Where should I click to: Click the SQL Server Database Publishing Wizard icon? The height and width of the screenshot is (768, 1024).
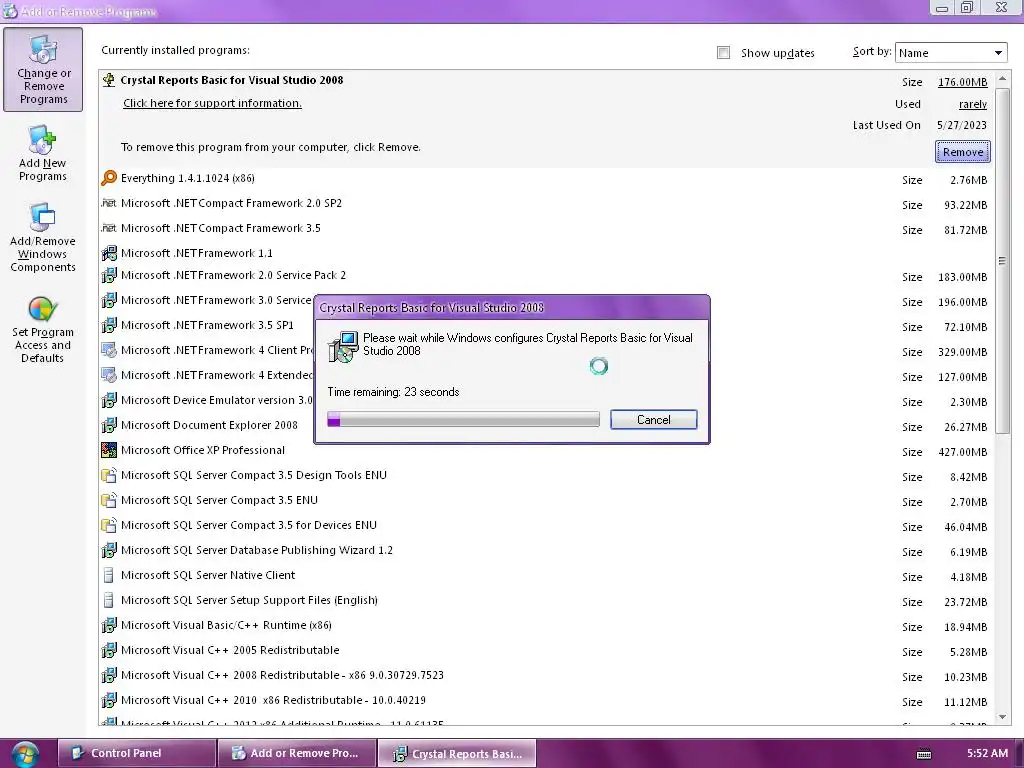(x=109, y=550)
